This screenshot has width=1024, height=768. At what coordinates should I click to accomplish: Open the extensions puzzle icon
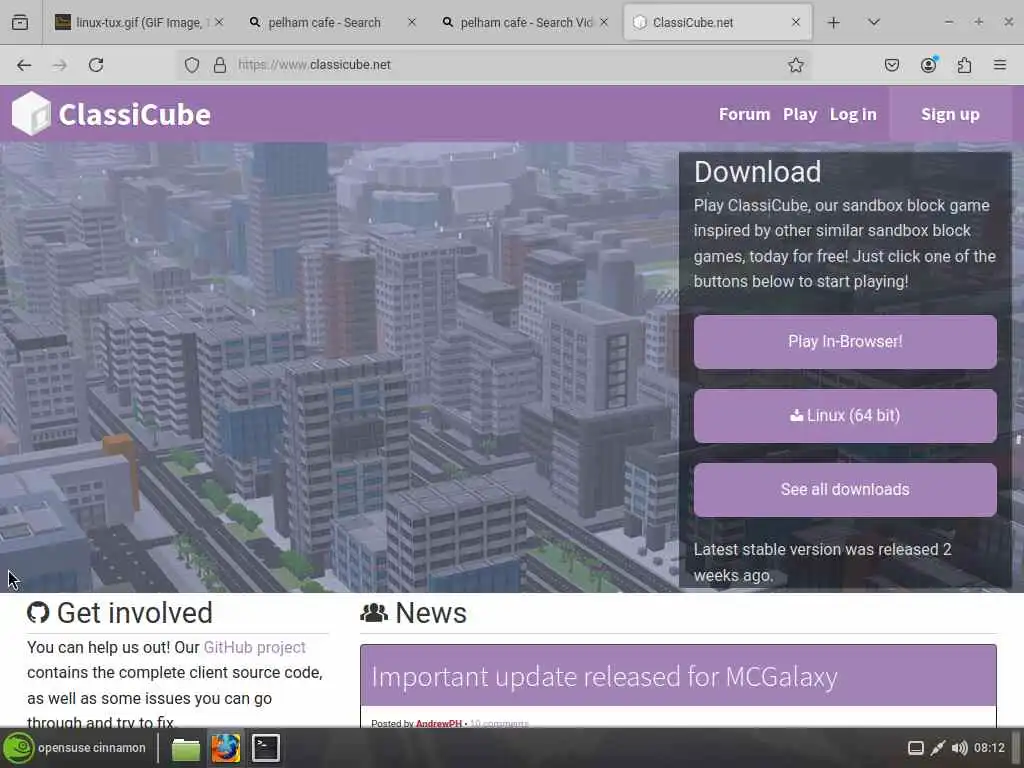[x=965, y=65]
